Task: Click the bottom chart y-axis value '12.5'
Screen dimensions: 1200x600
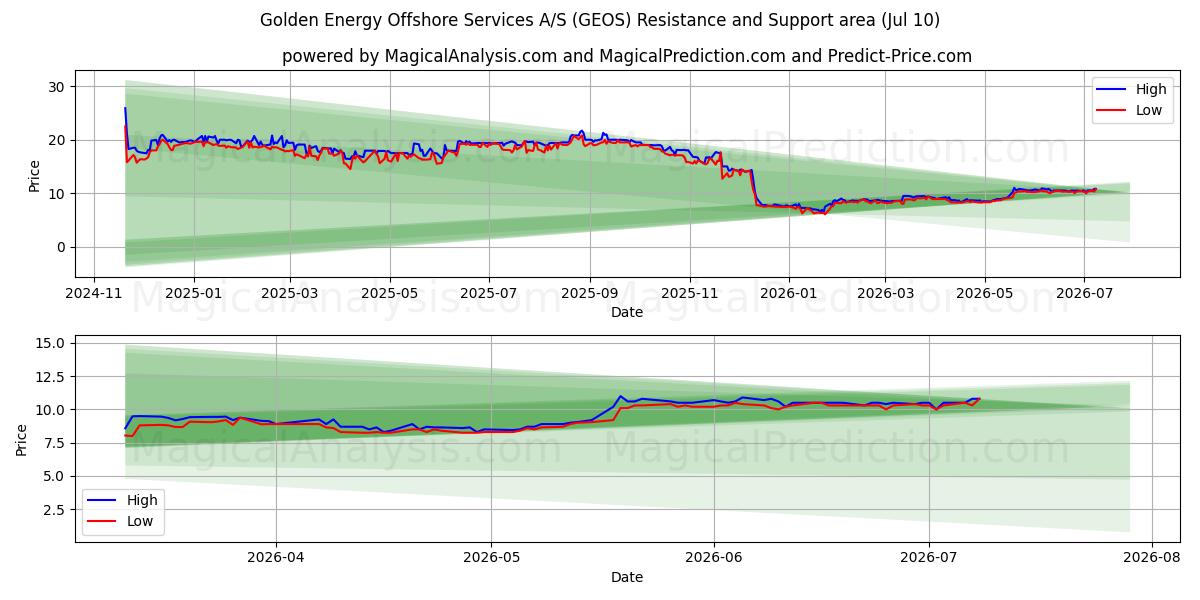Action: pyautogui.click(x=52, y=376)
